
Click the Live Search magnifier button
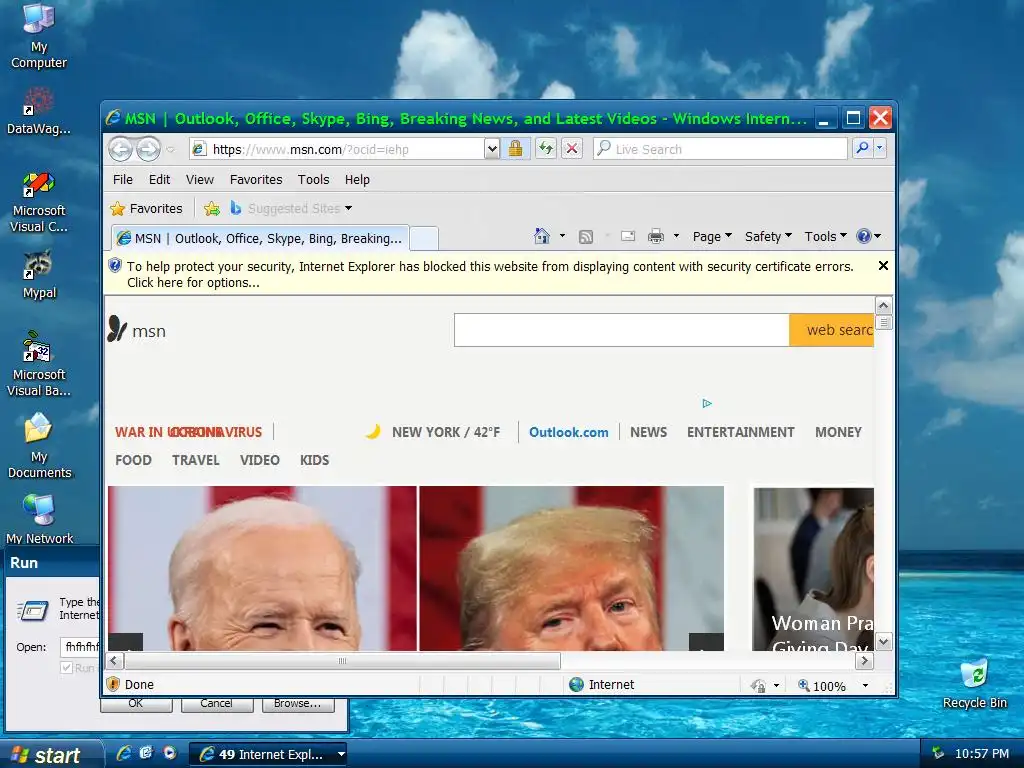863,149
